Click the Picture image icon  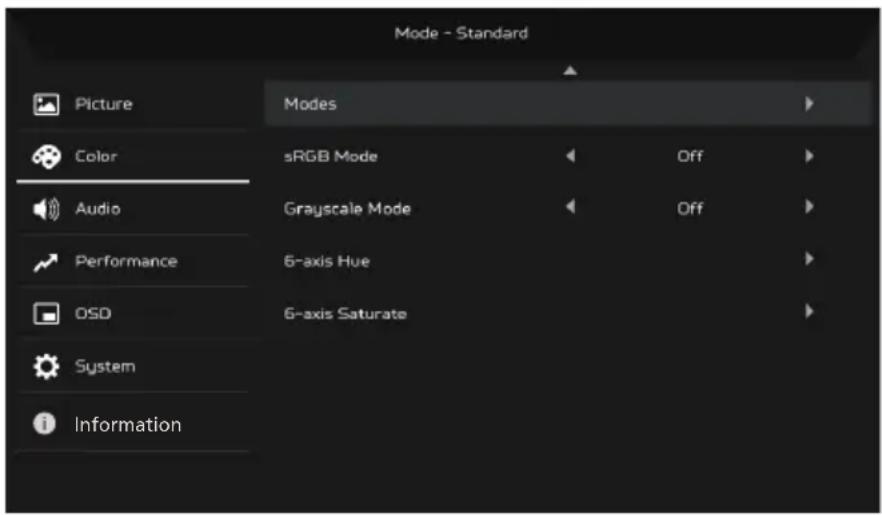(x=46, y=105)
